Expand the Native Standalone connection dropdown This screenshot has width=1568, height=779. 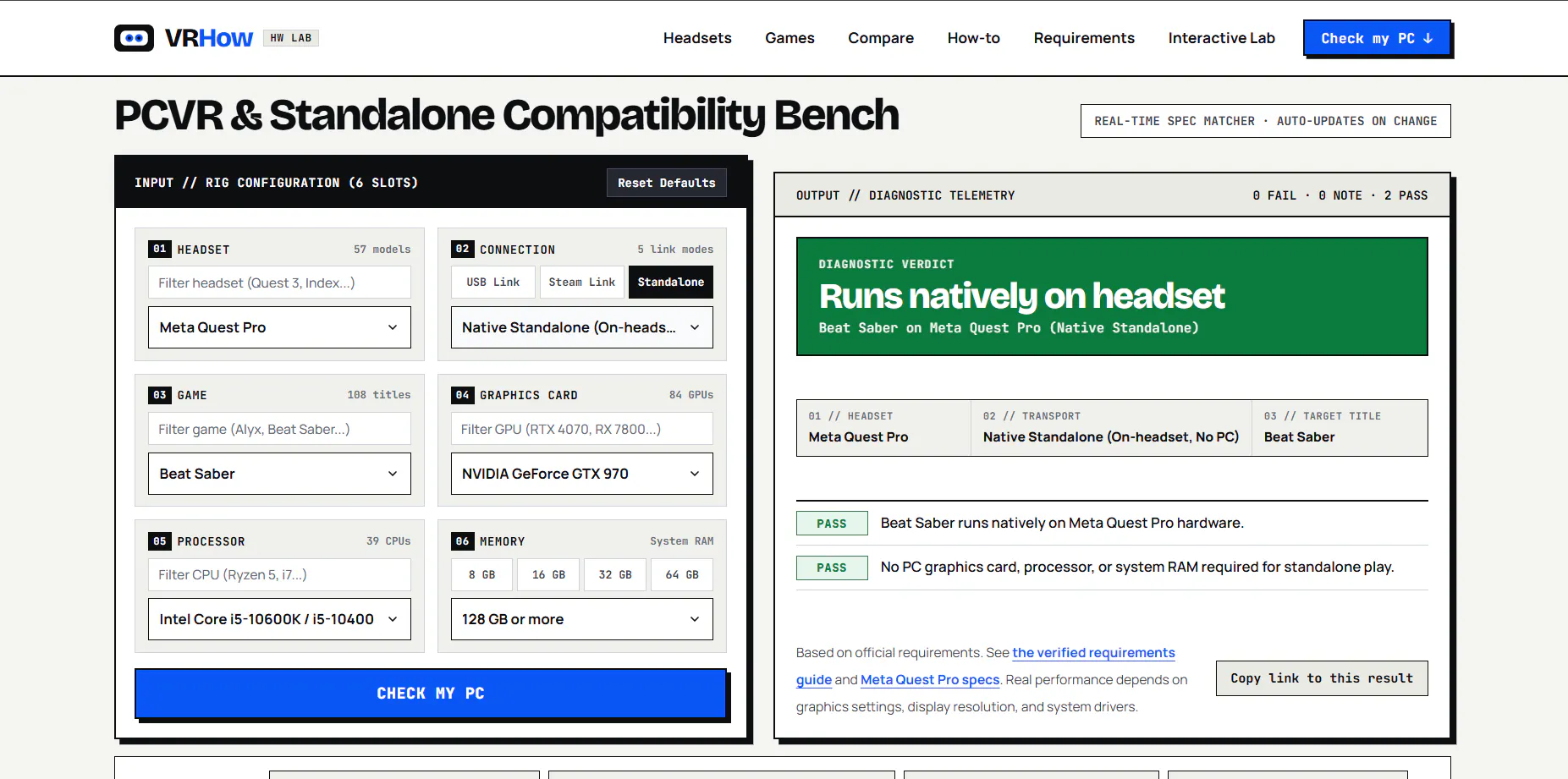pos(582,327)
